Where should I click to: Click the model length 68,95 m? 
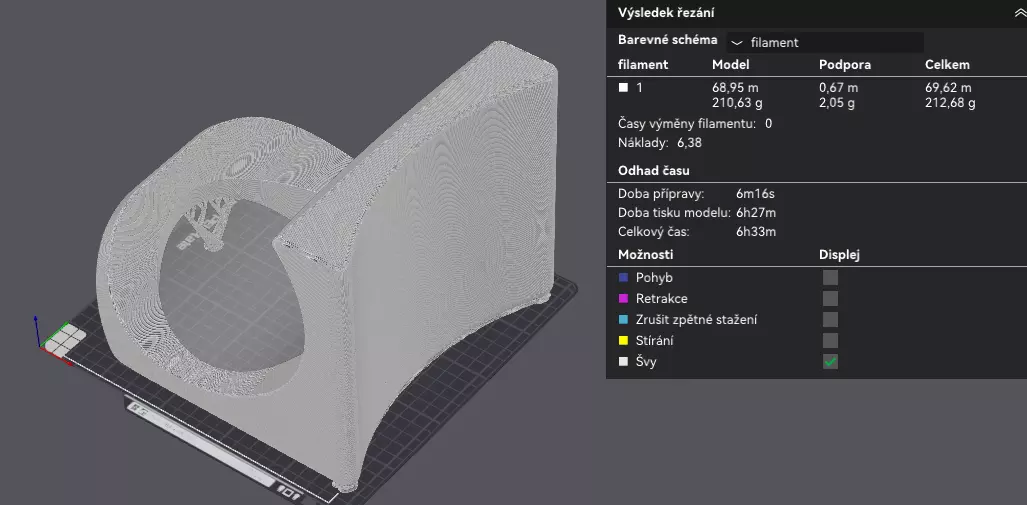click(x=736, y=88)
